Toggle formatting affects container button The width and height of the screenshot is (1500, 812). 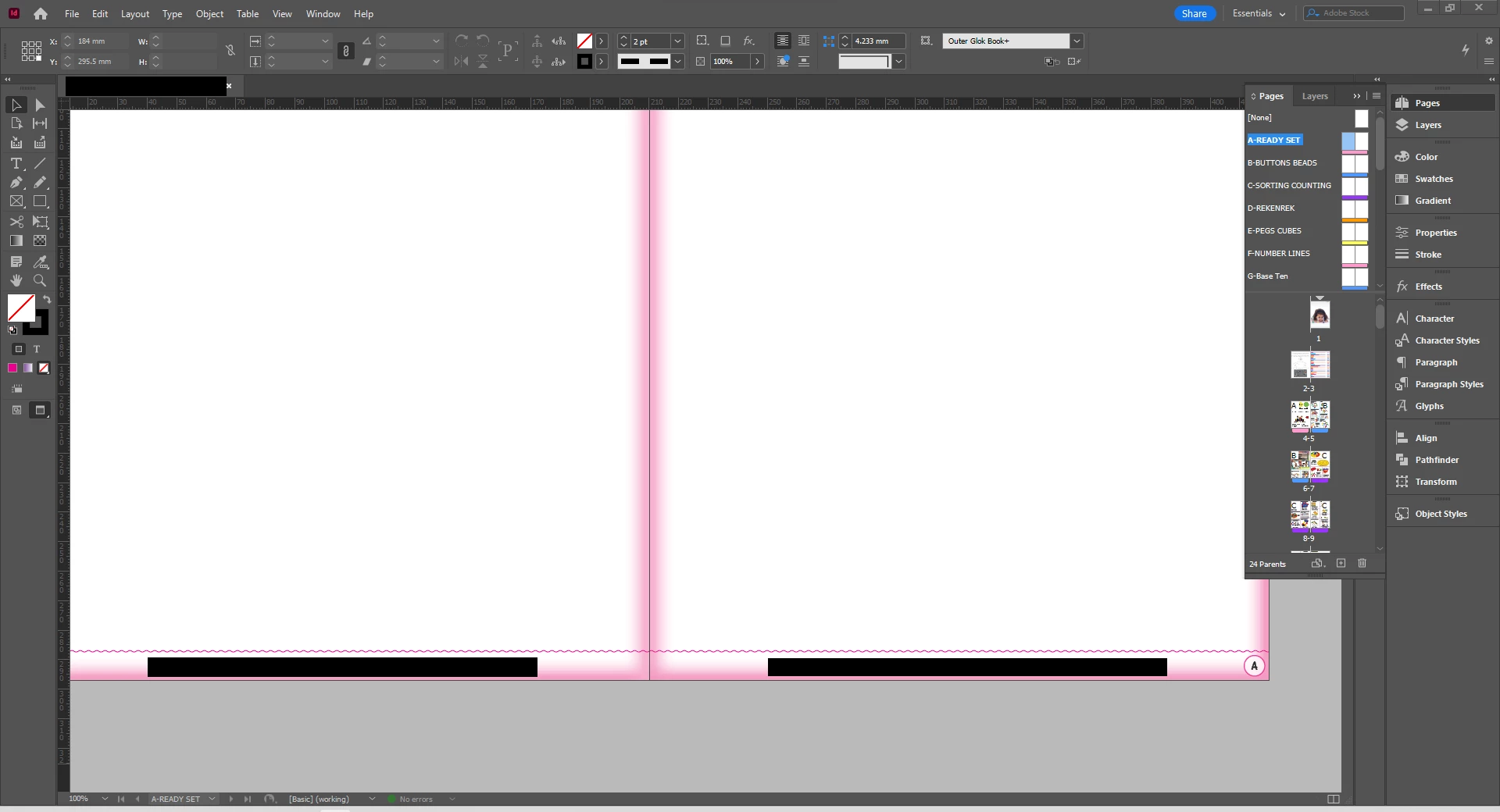click(19, 349)
